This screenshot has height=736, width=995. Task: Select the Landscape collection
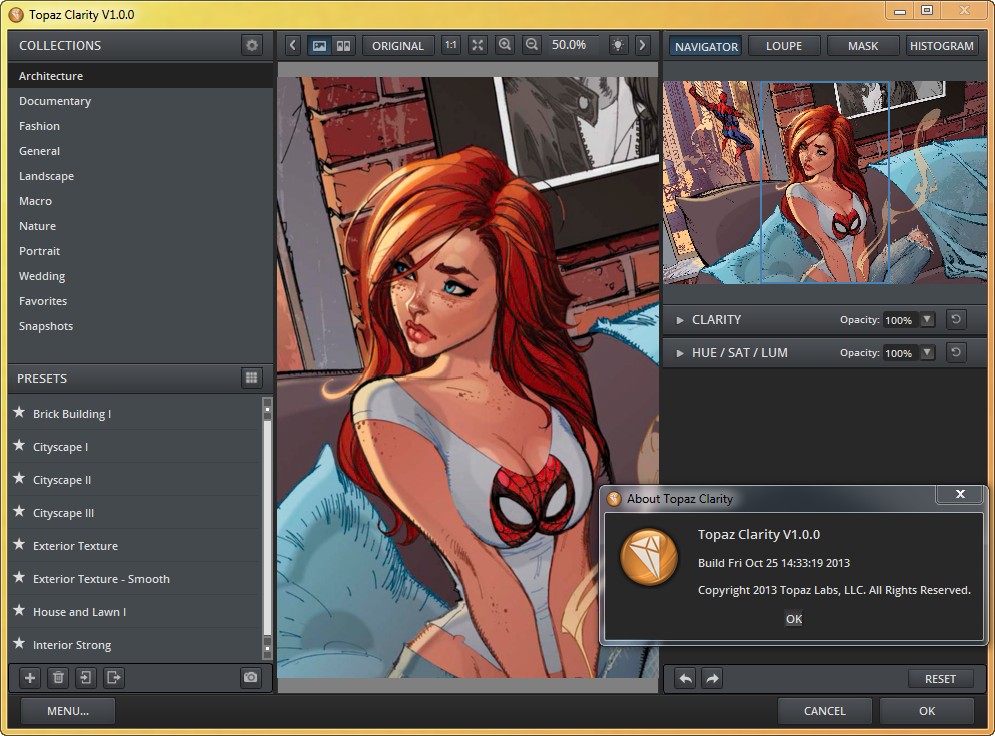[140, 176]
